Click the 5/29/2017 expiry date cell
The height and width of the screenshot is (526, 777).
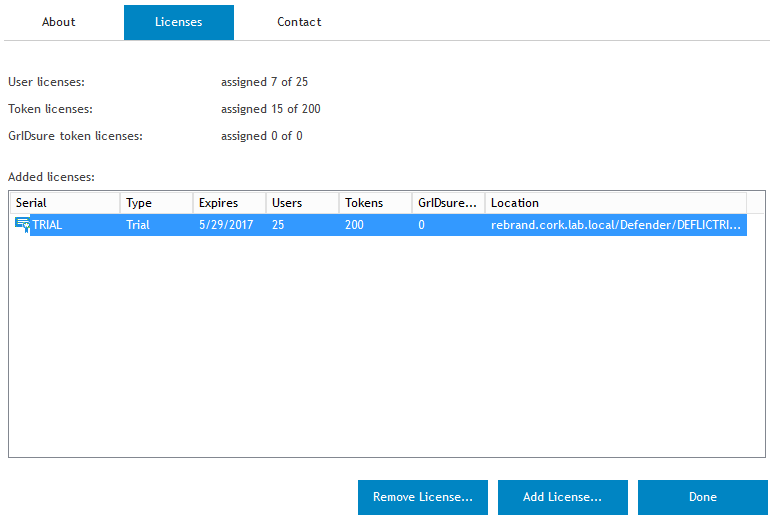pos(226,225)
